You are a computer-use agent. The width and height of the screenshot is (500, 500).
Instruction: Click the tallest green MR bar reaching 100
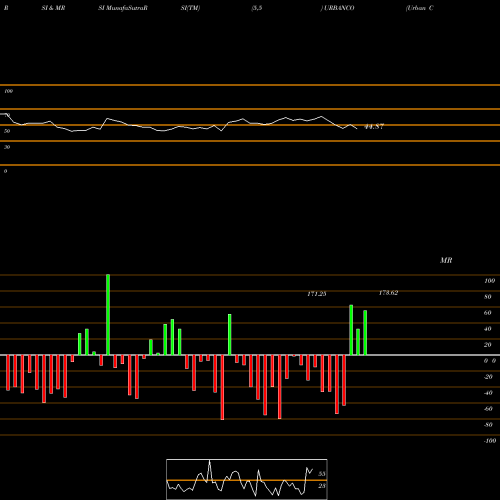[108, 314]
